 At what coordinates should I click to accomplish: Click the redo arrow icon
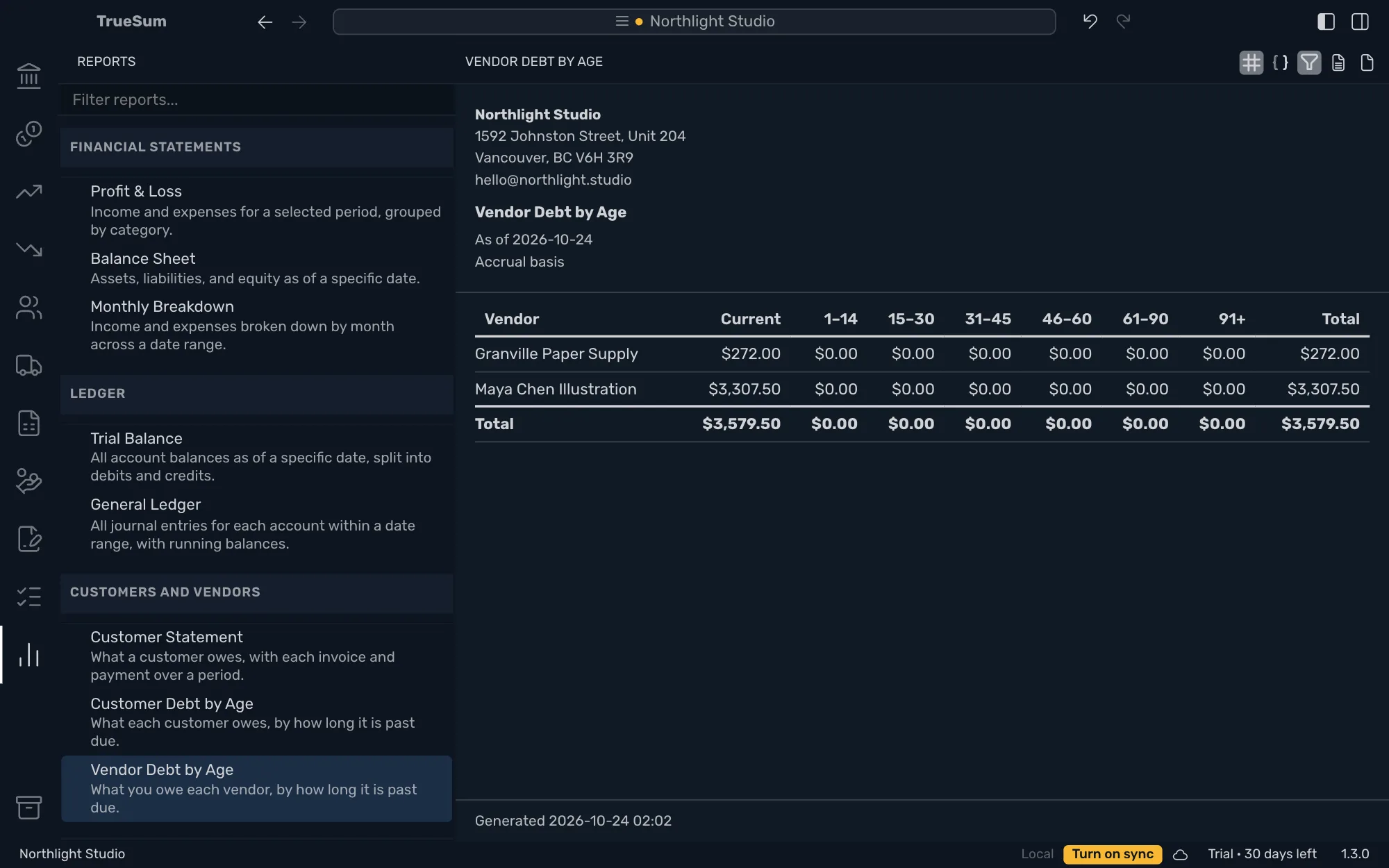point(1124,22)
